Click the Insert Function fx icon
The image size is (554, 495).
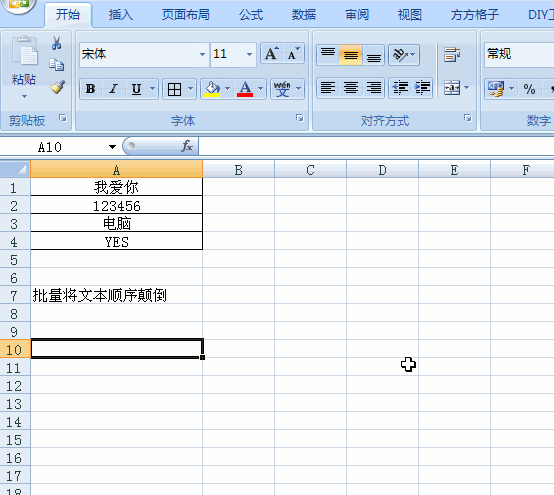(x=187, y=146)
